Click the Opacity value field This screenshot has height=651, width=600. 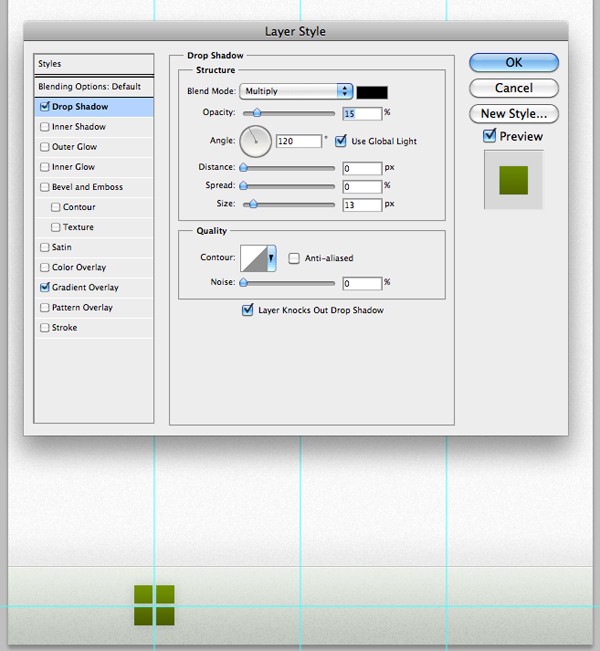362,113
